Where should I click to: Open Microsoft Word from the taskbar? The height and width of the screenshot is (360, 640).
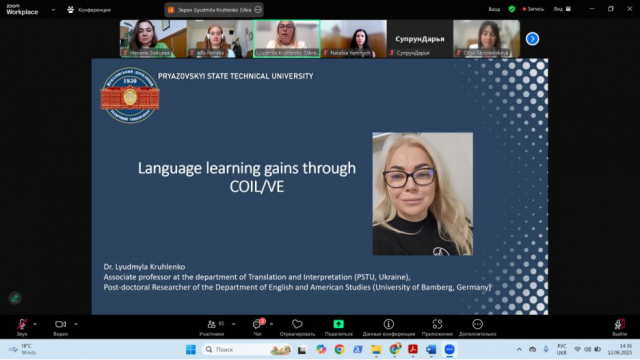[x=431, y=349]
